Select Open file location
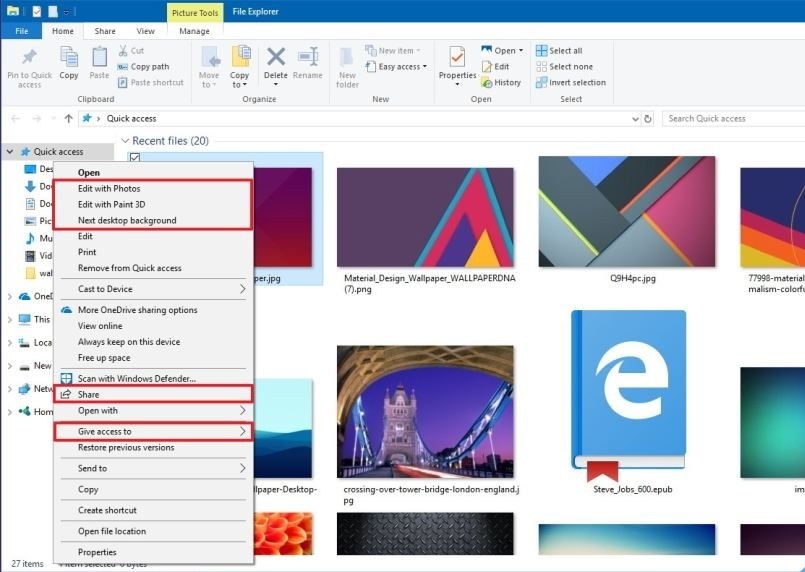 [154, 531]
